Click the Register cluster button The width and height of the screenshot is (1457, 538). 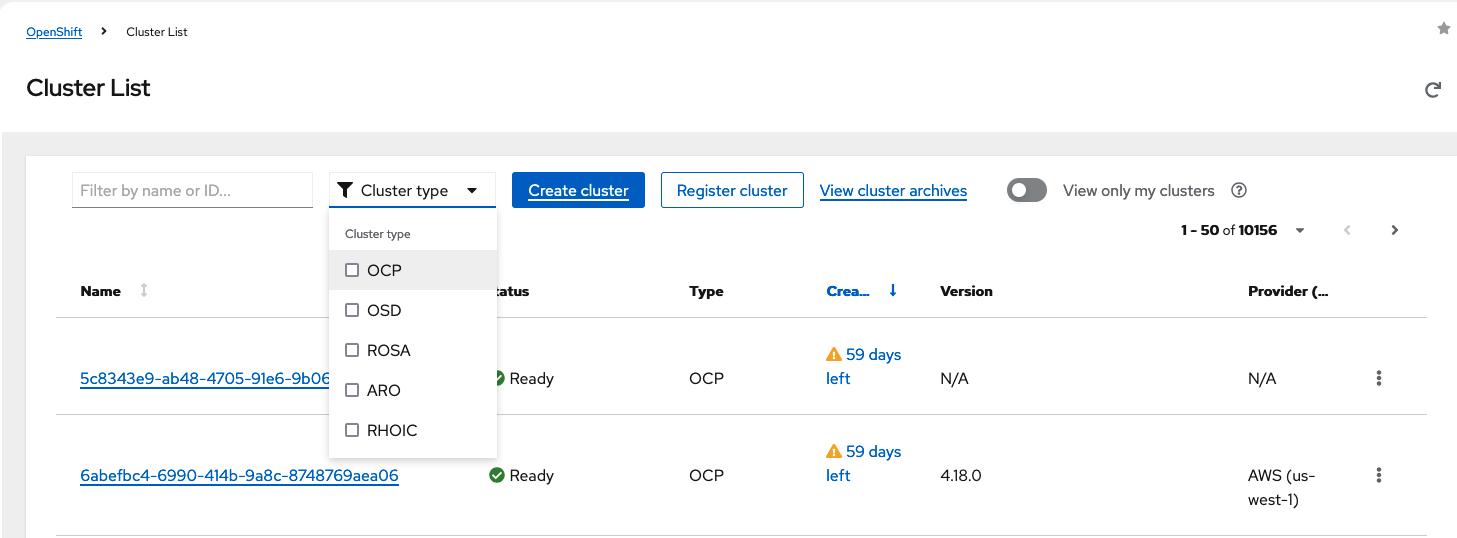[x=732, y=190]
